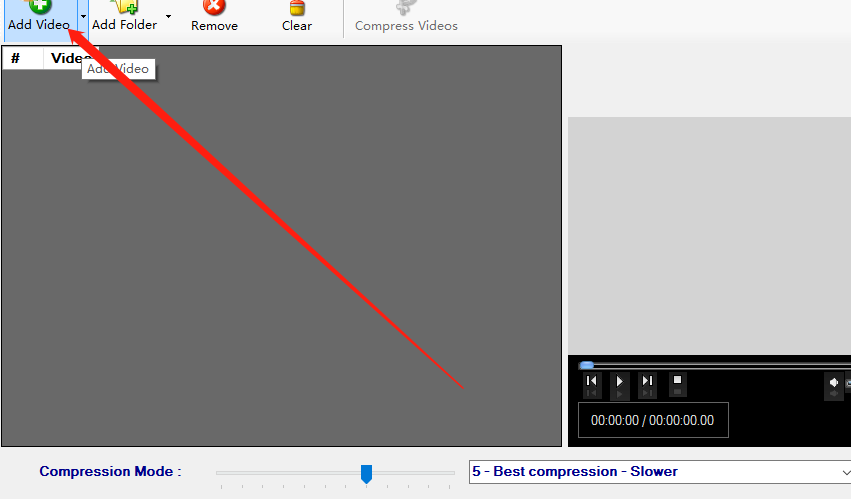Click the Compression Mode slider handle
Viewport: 851px width, 499px height.
pos(366,473)
